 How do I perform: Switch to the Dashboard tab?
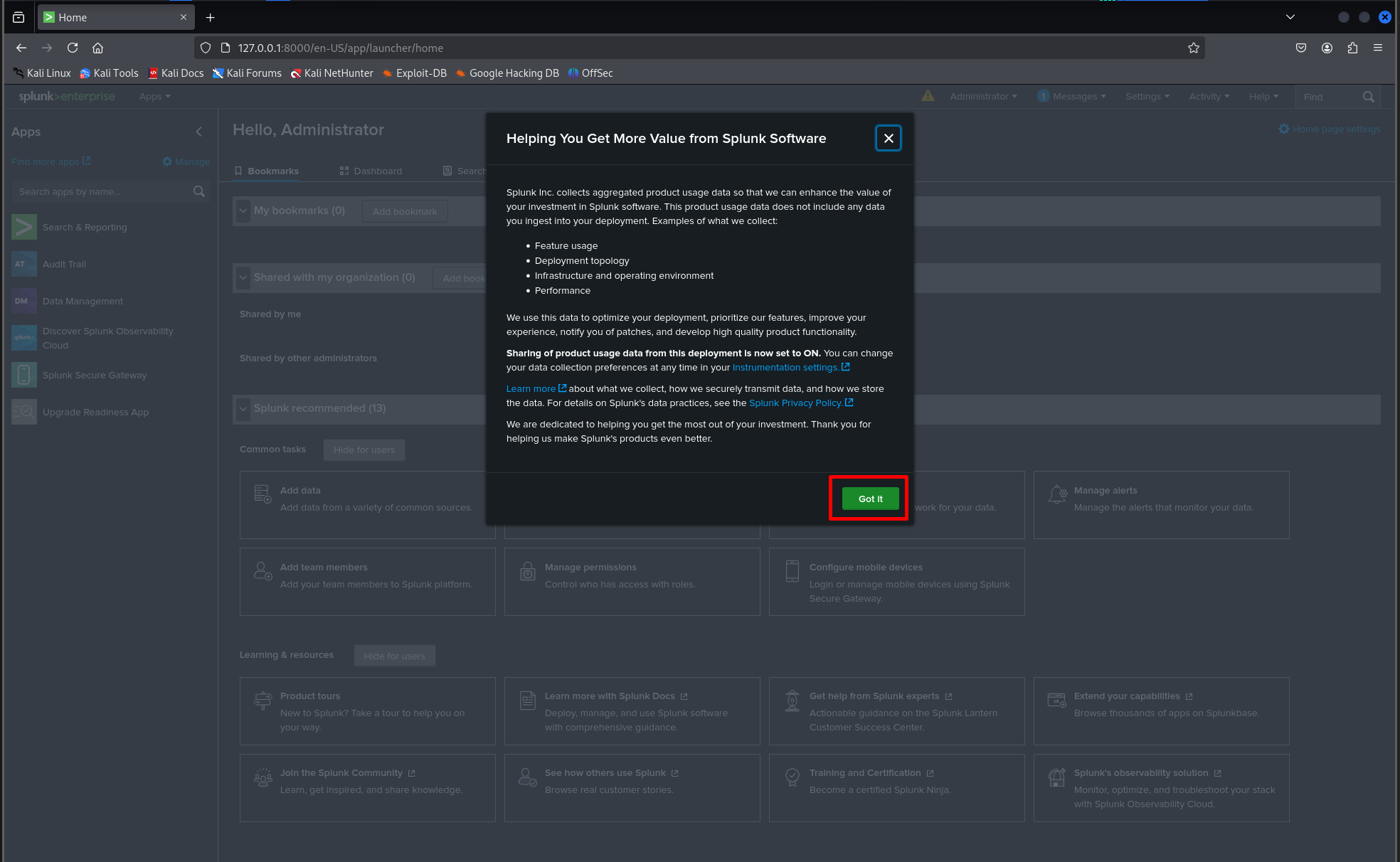[377, 171]
